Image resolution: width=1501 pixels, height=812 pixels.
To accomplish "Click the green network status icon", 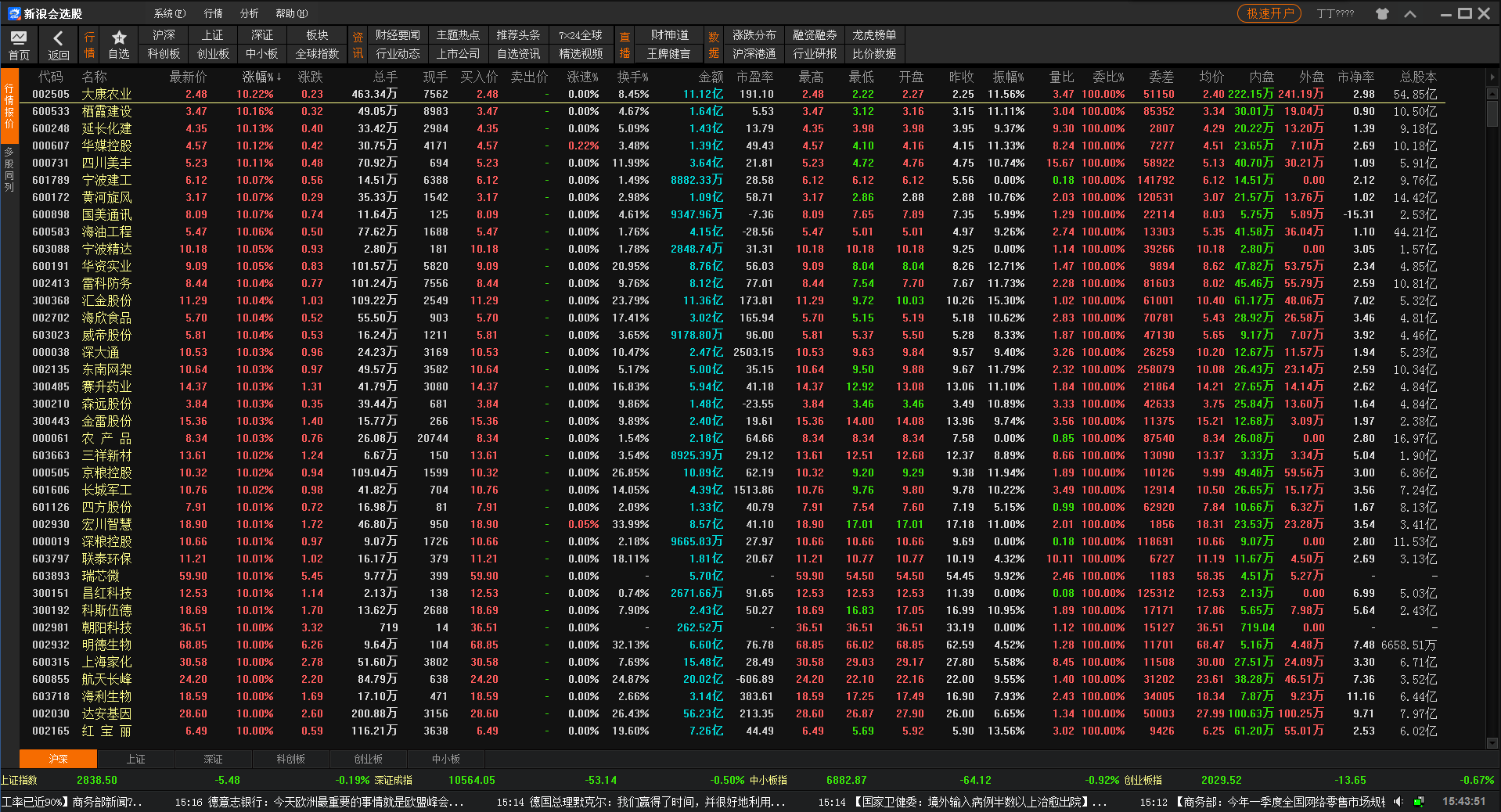I will click(1419, 801).
